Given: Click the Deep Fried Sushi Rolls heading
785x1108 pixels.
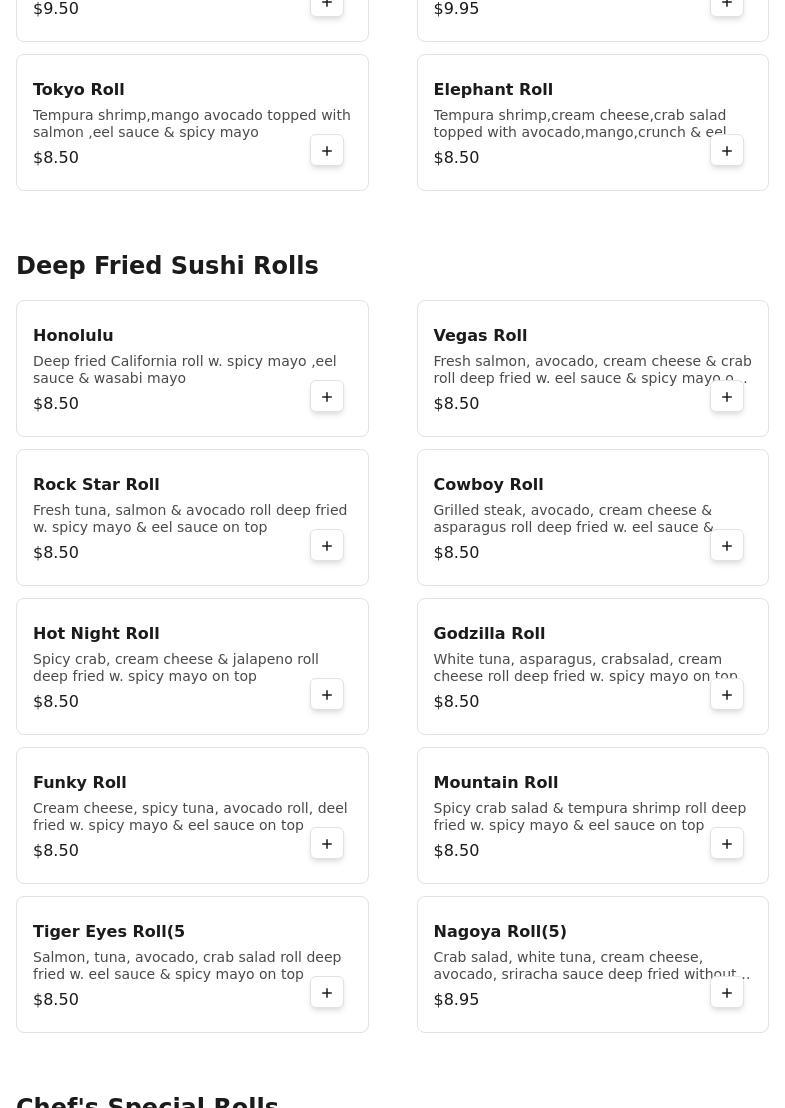Looking at the screenshot, I should click(167, 266).
